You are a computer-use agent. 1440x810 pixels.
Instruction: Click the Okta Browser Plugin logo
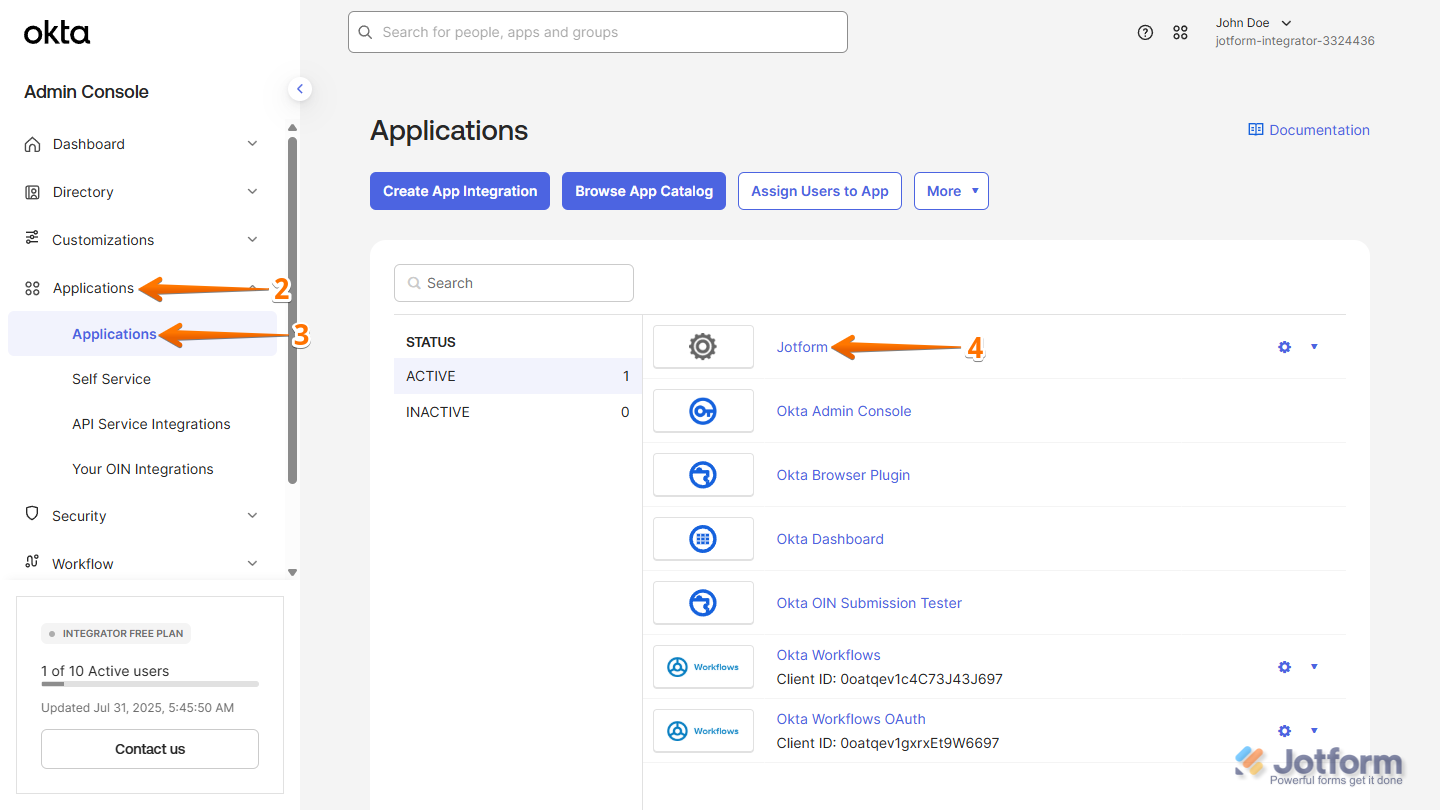click(703, 475)
